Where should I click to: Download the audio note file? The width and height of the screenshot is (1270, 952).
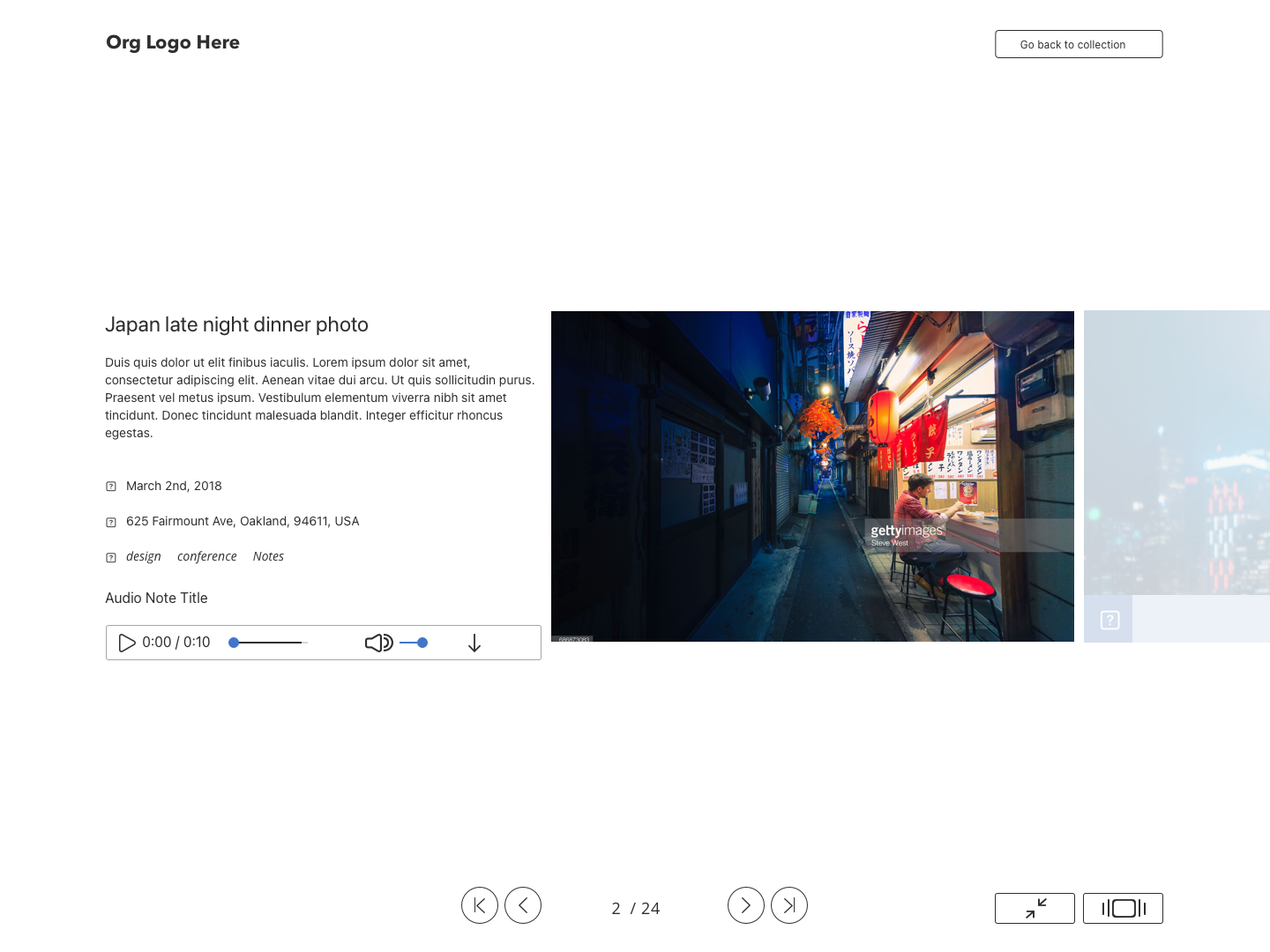click(474, 643)
